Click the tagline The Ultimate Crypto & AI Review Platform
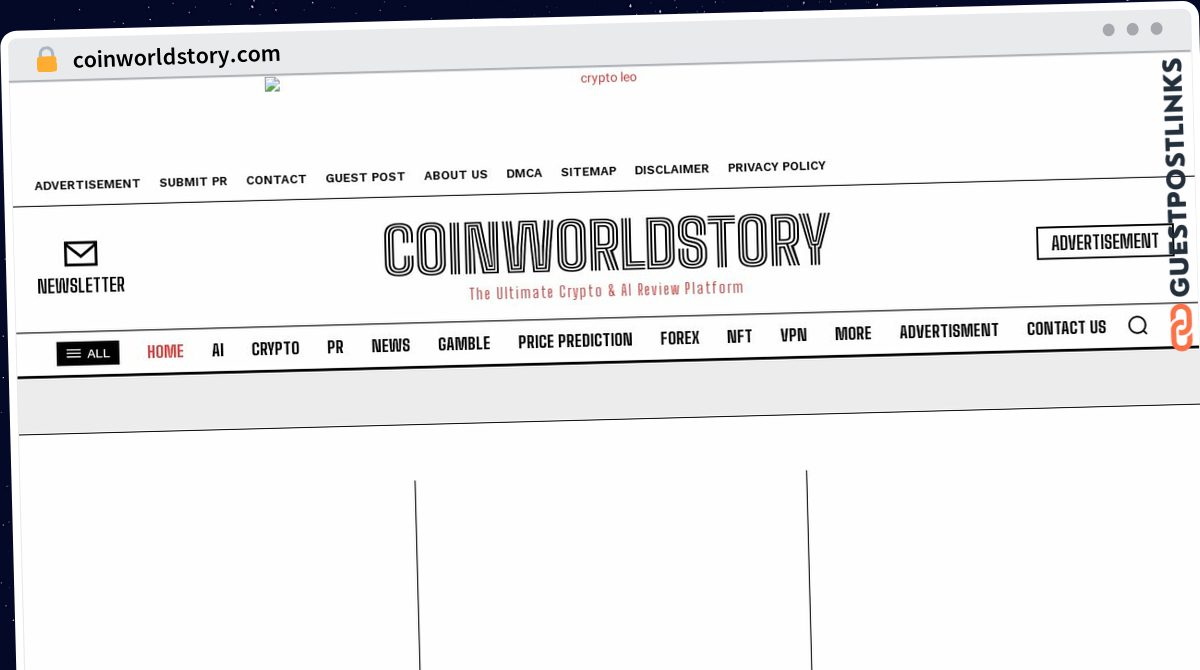1200x670 pixels. click(606, 291)
